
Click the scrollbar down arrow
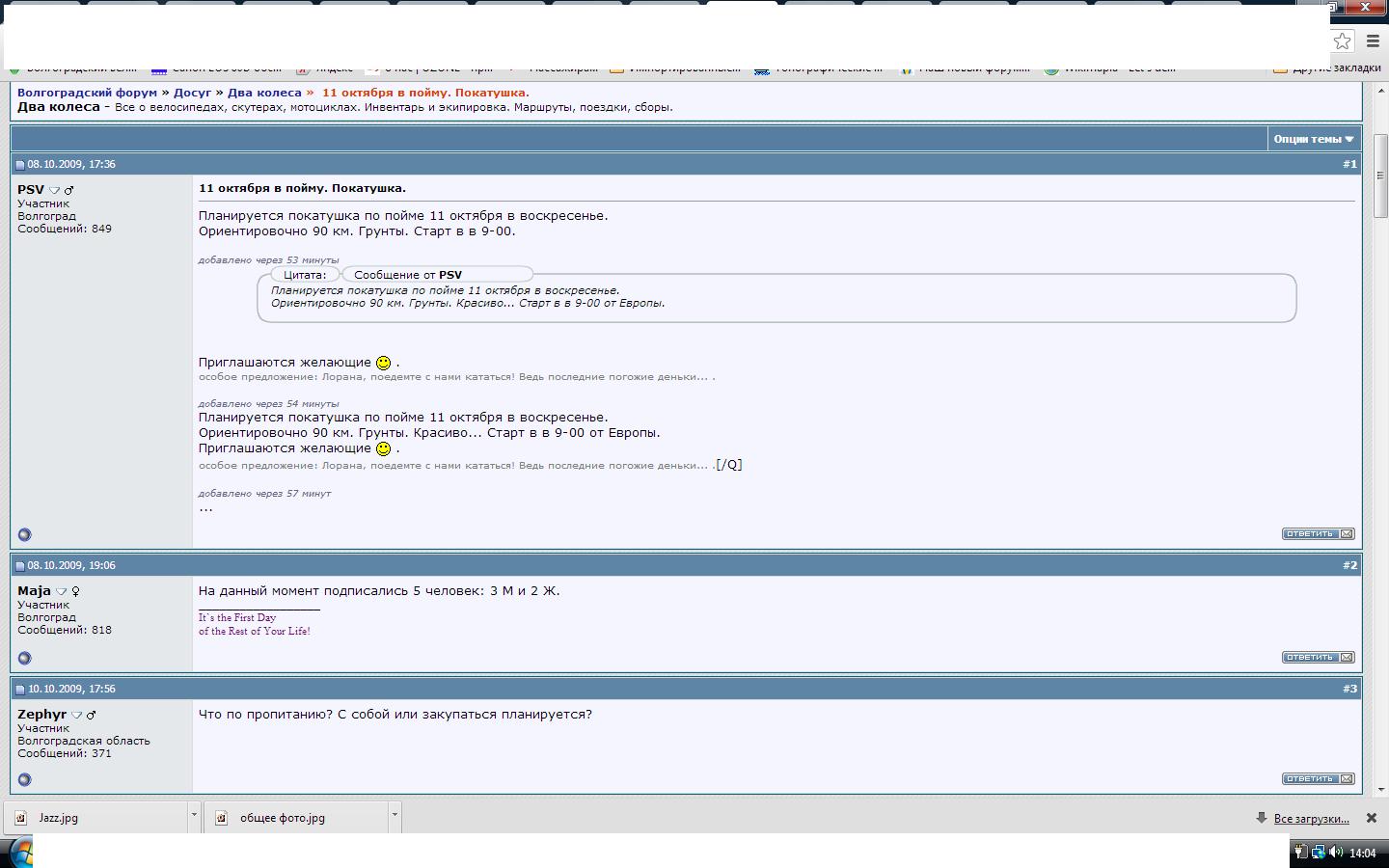(x=1381, y=789)
